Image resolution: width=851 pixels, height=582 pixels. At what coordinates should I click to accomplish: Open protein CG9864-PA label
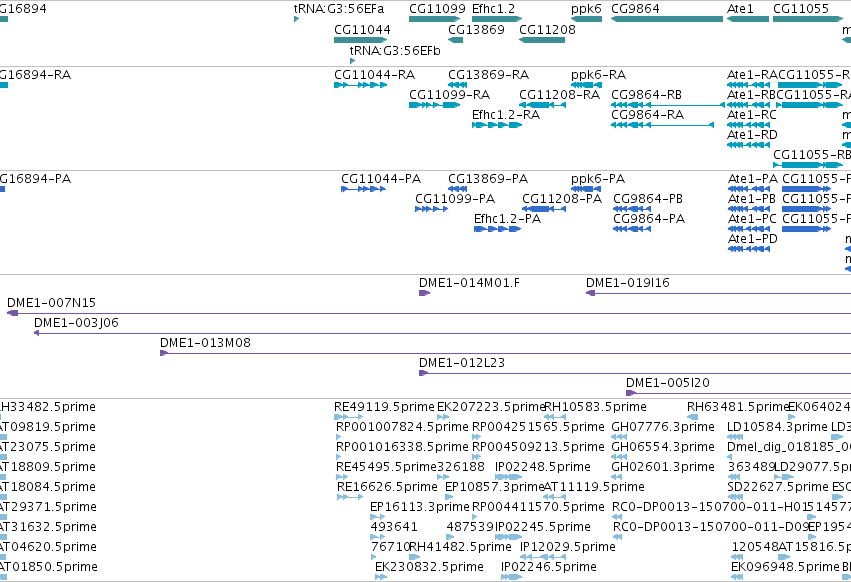(649, 219)
